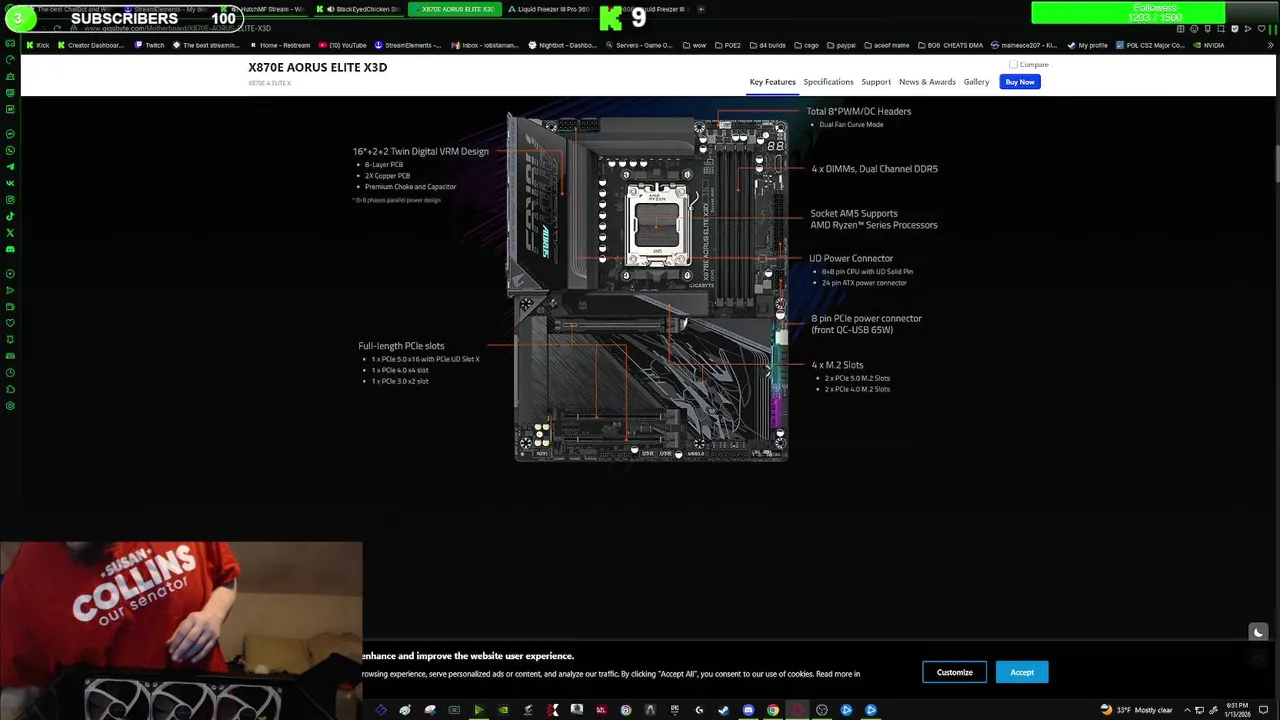Open the Gallery tab
Screen dimensions: 1280x720
[976, 82]
